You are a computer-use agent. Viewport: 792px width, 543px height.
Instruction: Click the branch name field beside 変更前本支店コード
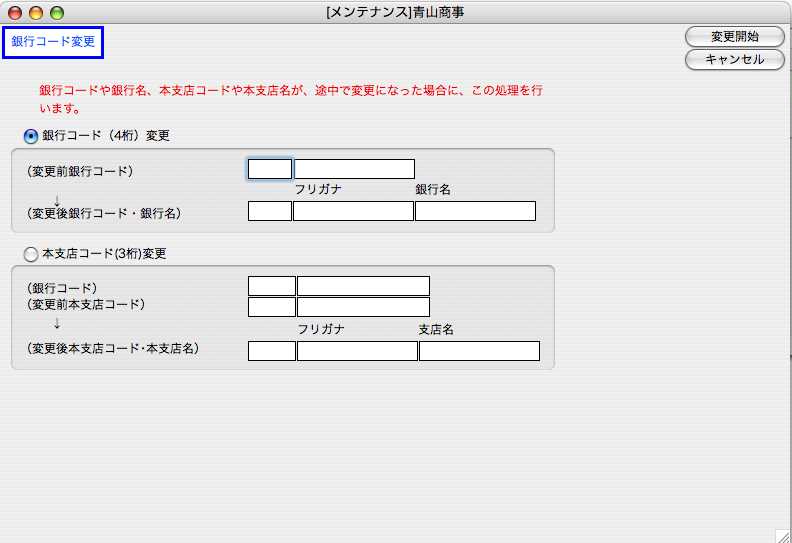(363, 307)
